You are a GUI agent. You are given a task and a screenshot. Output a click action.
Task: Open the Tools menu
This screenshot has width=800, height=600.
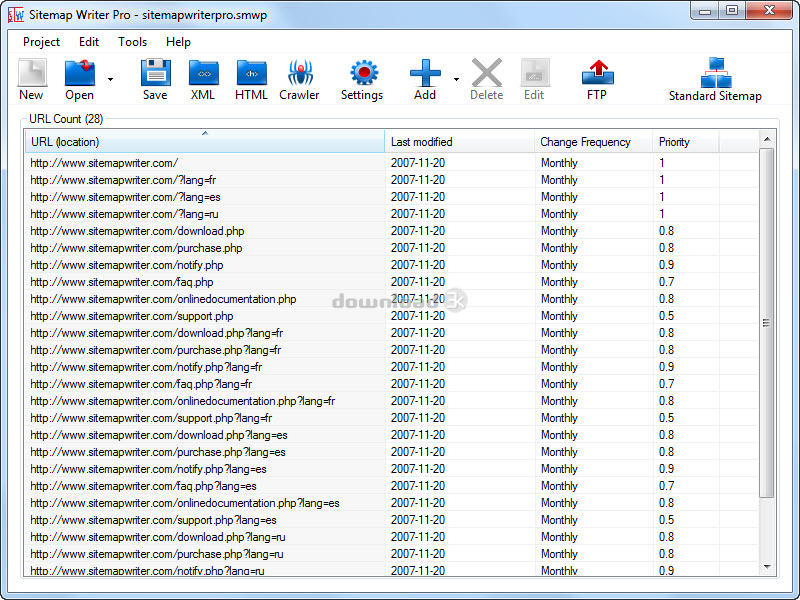pyautogui.click(x=133, y=42)
